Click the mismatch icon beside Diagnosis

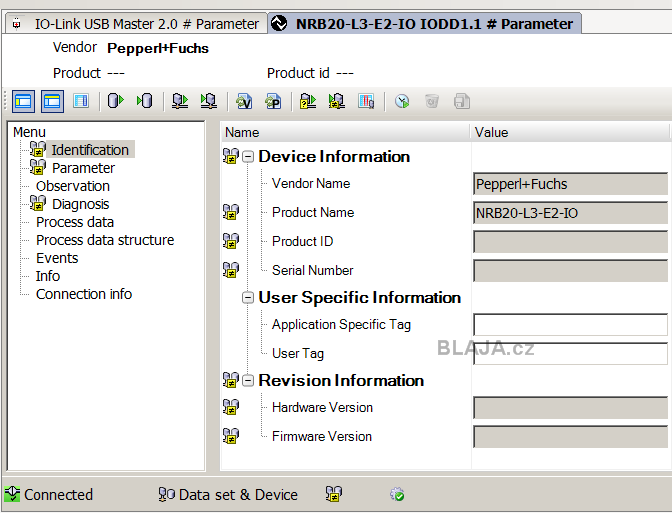coord(38,204)
